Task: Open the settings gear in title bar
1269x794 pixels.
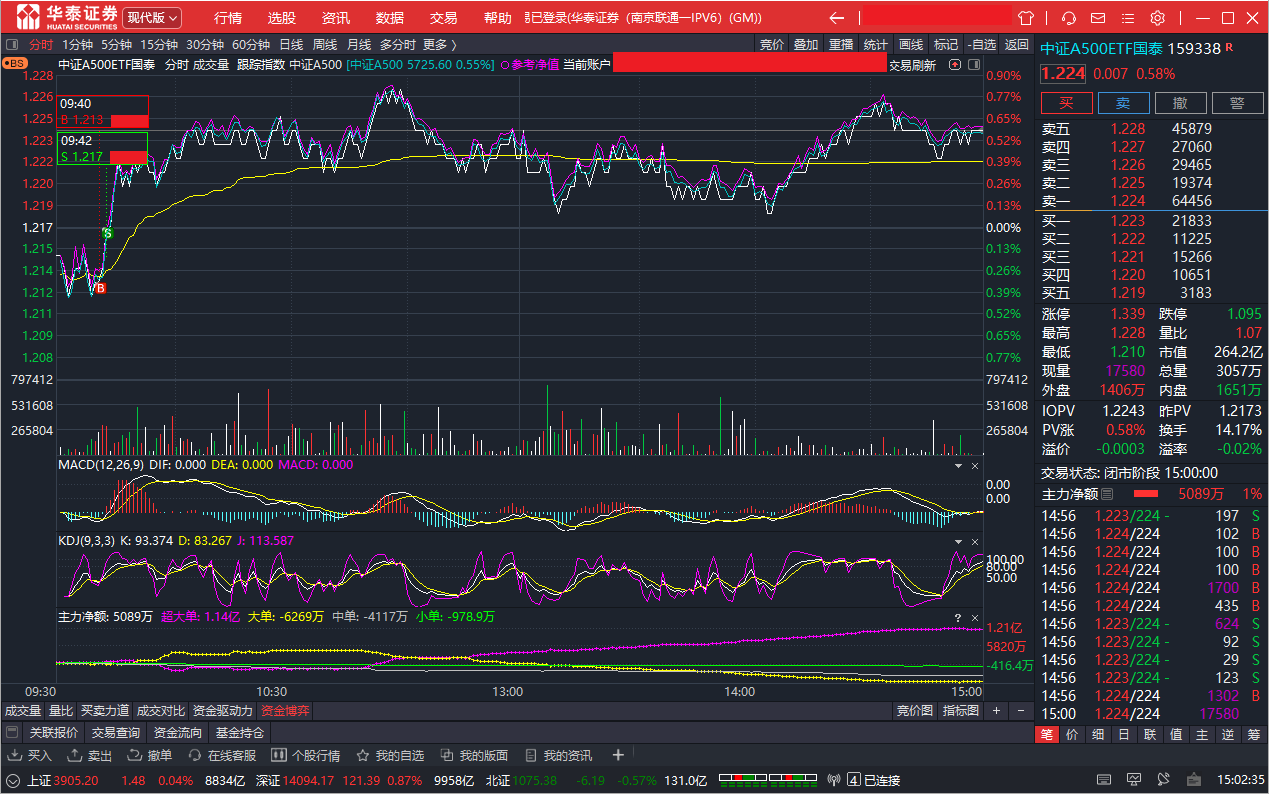Action: (x=1158, y=18)
